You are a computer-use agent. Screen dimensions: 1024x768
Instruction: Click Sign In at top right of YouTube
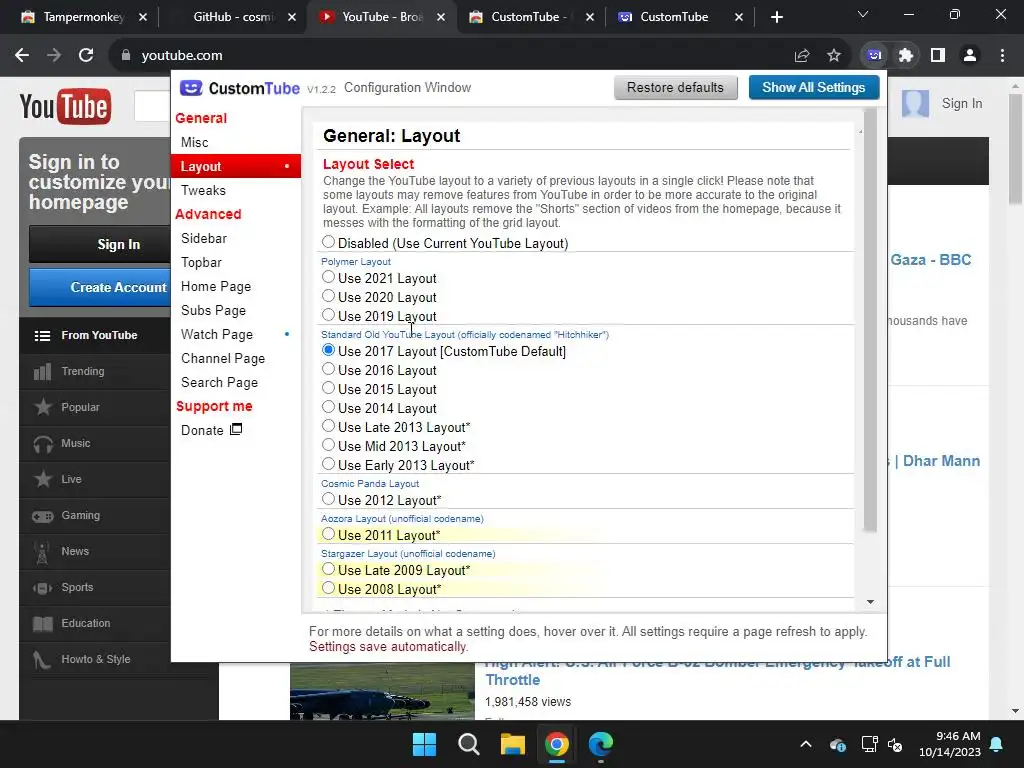(x=961, y=103)
